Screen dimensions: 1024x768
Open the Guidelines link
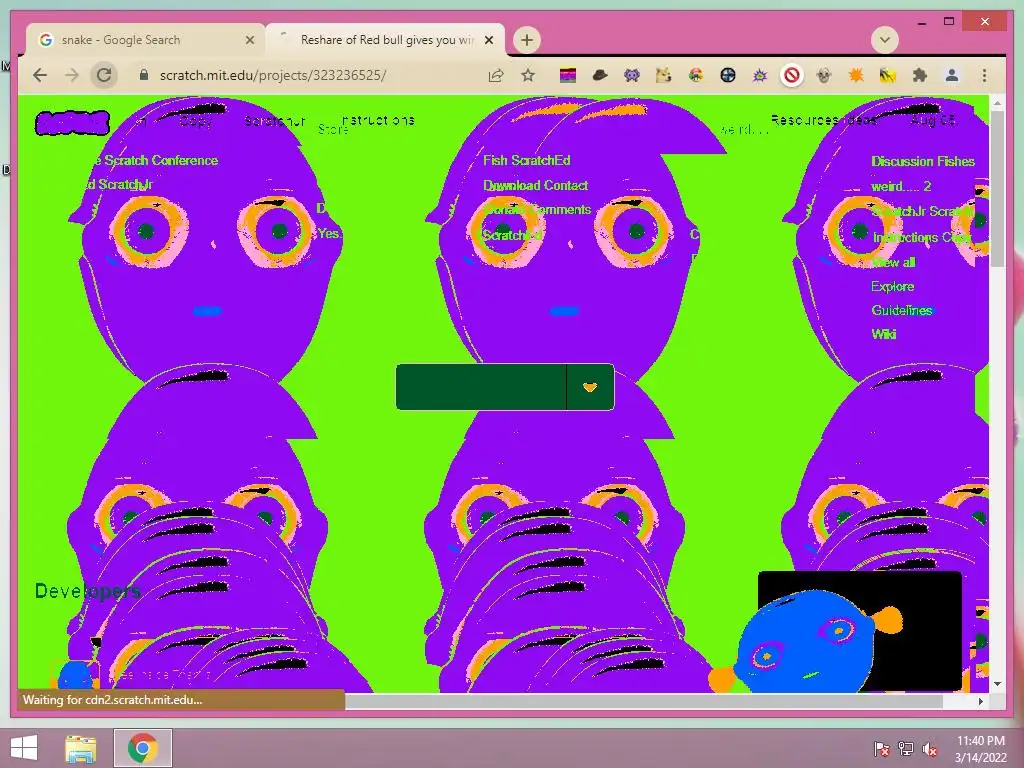[902, 310]
